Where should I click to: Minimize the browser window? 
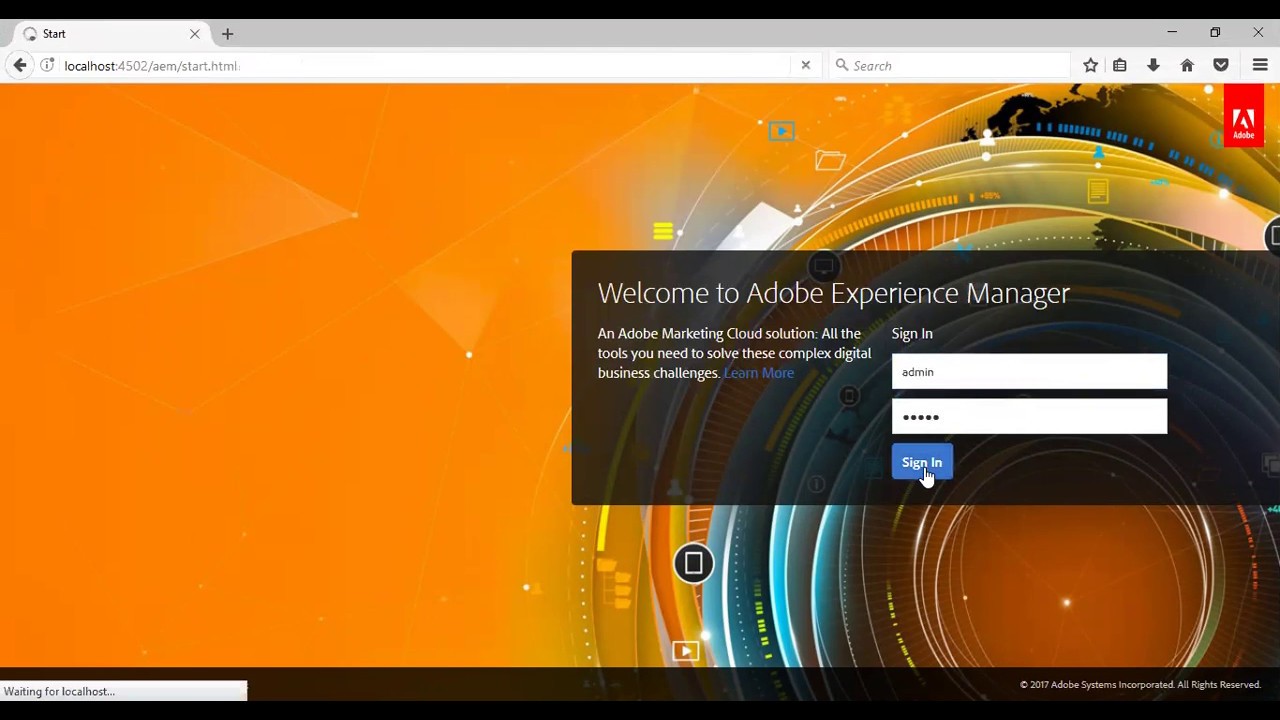1172,32
